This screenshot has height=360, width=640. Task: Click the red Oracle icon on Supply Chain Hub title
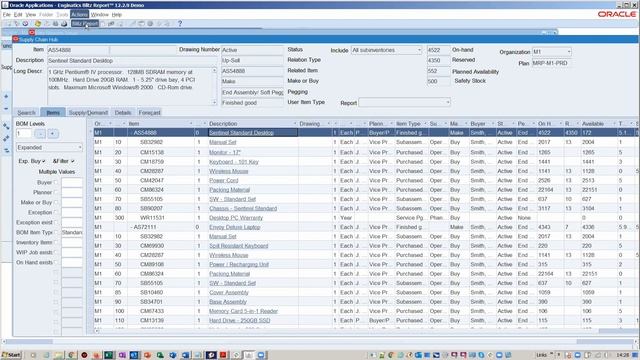16,39
